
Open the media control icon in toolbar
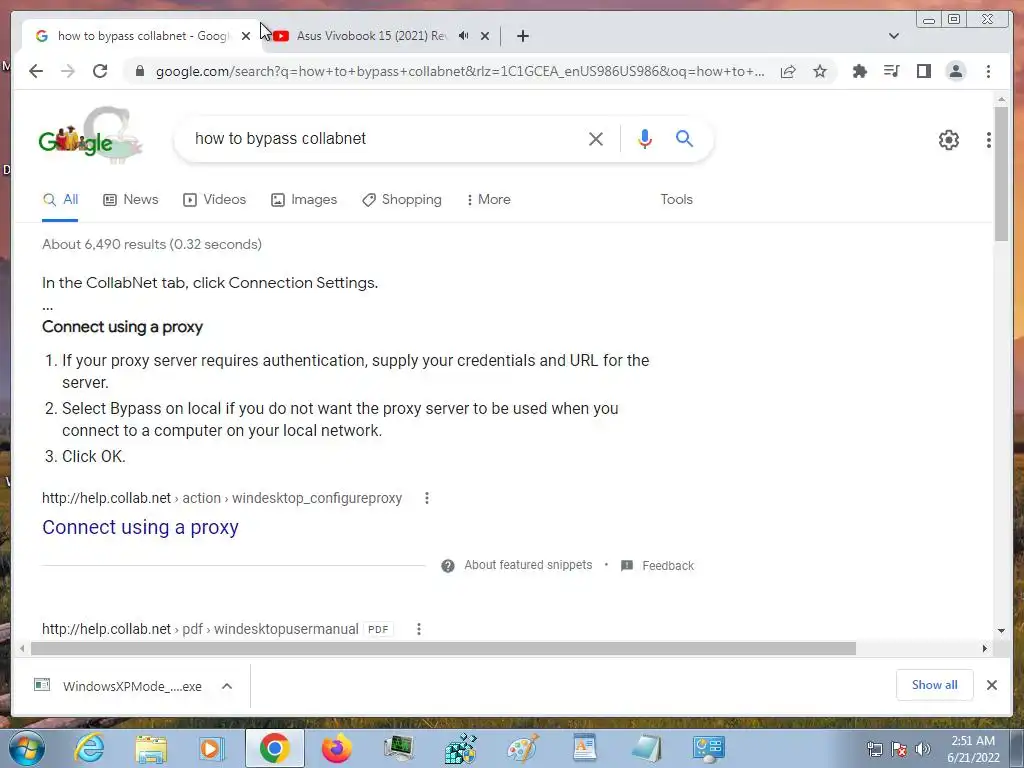pos(891,71)
